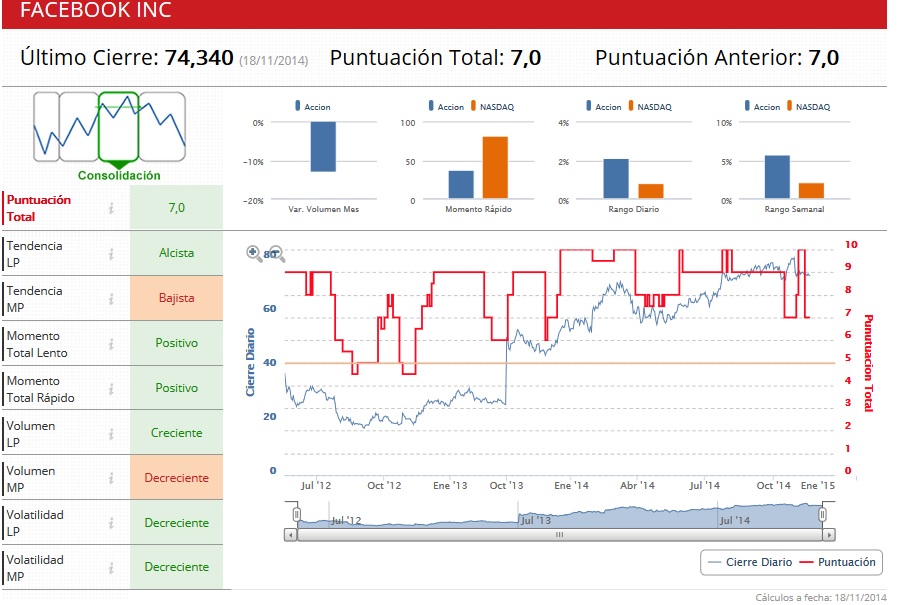The height and width of the screenshot is (605, 899).
Task: Click the Bajista value cell
Action: pos(177,298)
